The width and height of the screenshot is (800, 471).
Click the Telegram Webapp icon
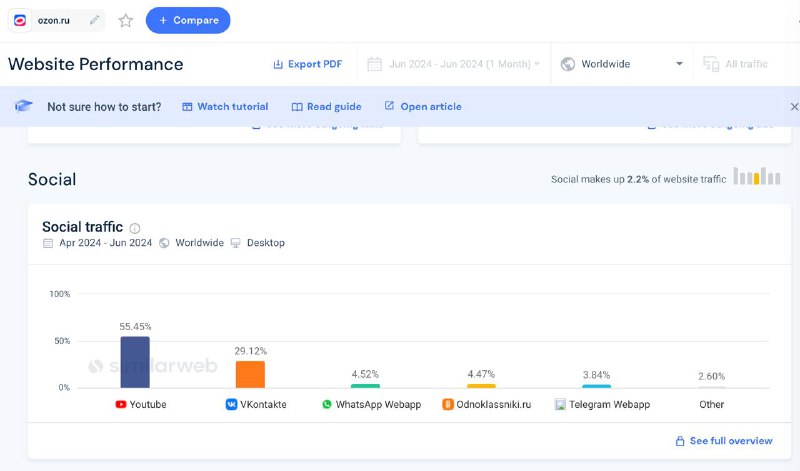[x=560, y=405]
